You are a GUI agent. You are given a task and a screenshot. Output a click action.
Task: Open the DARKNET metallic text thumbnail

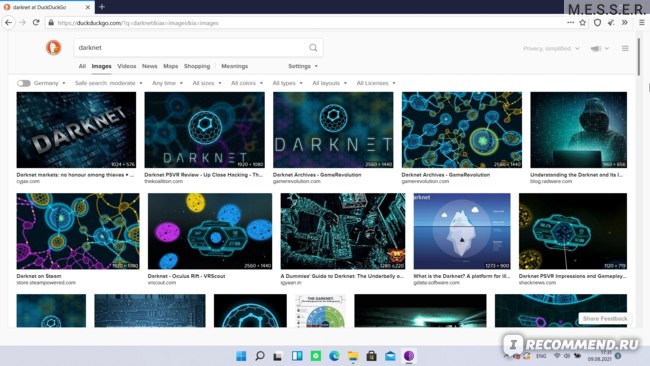pos(76,130)
